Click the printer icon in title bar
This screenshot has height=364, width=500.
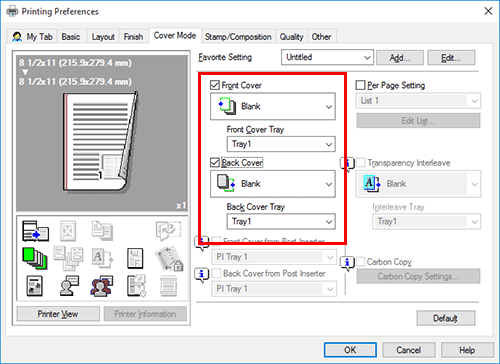[12, 11]
